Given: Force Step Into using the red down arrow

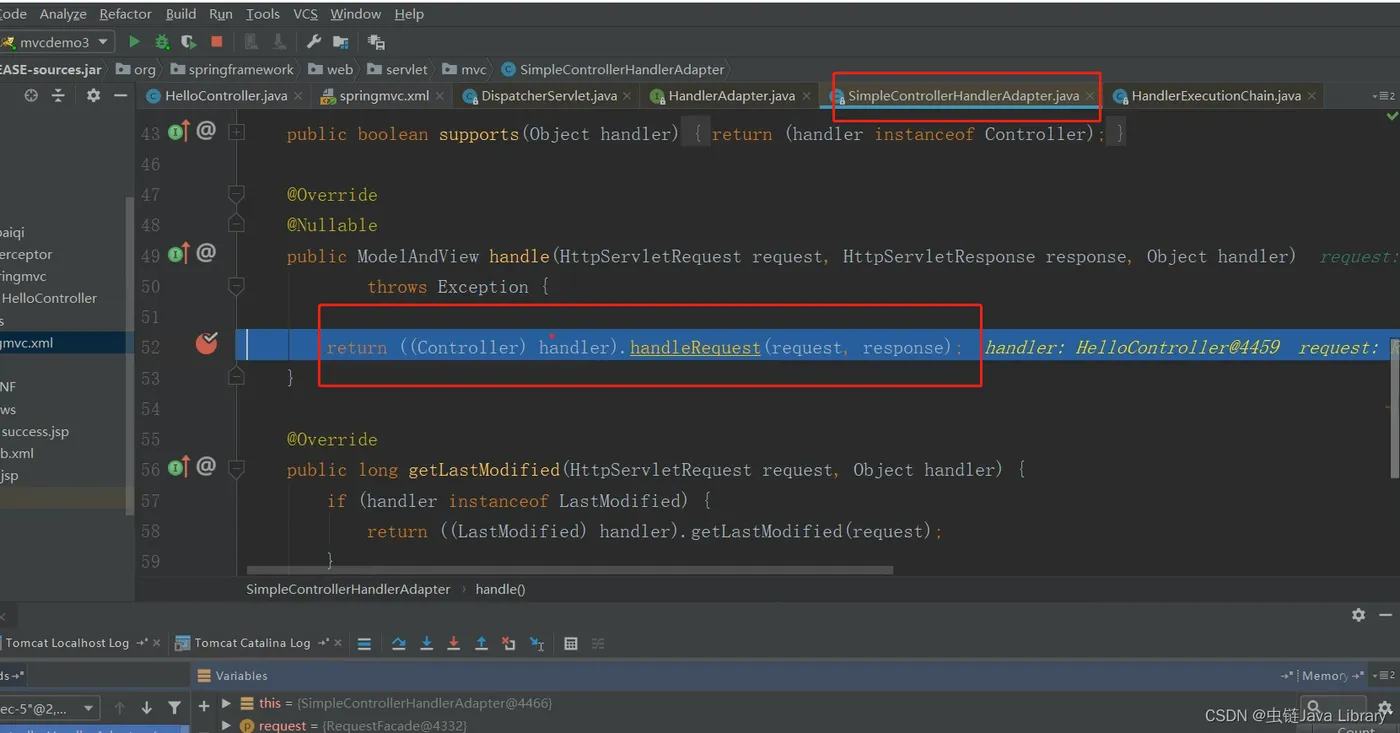Looking at the screenshot, I should [454, 644].
